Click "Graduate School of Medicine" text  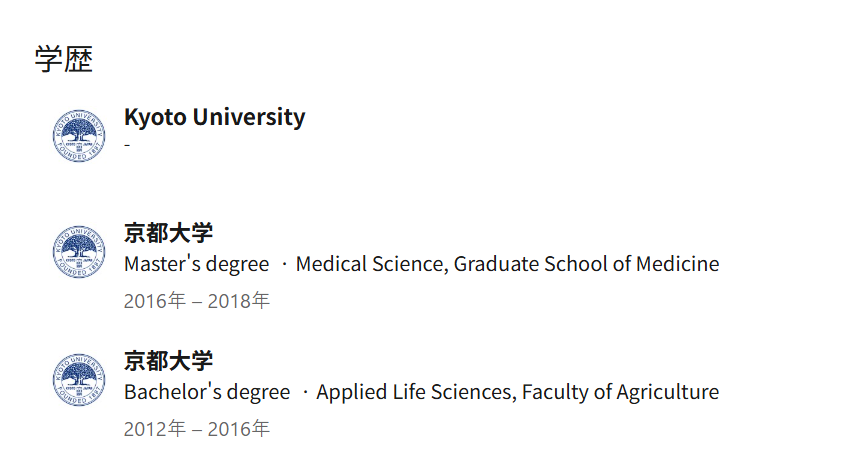tap(587, 264)
